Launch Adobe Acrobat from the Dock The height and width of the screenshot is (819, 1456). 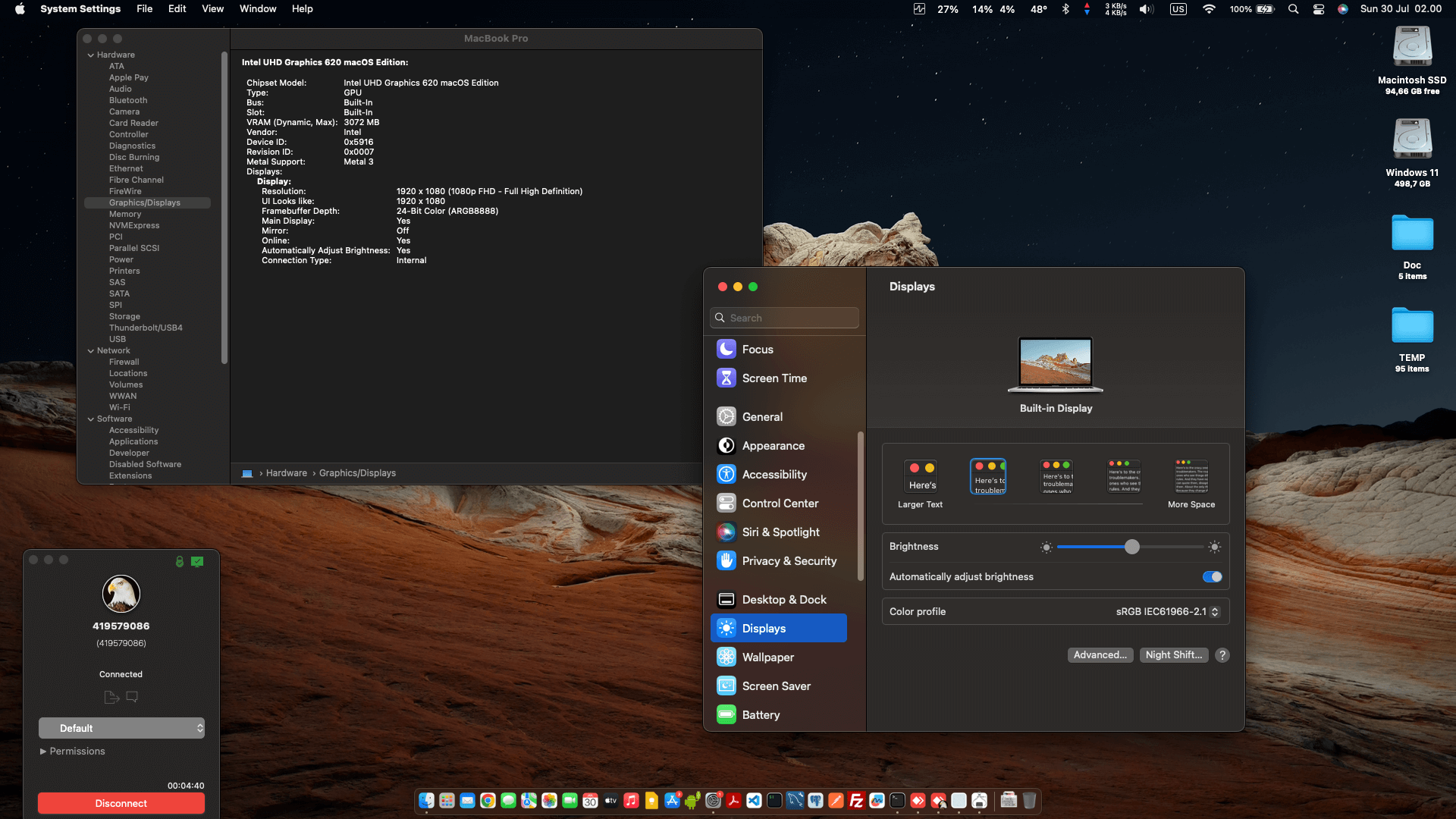(733, 801)
